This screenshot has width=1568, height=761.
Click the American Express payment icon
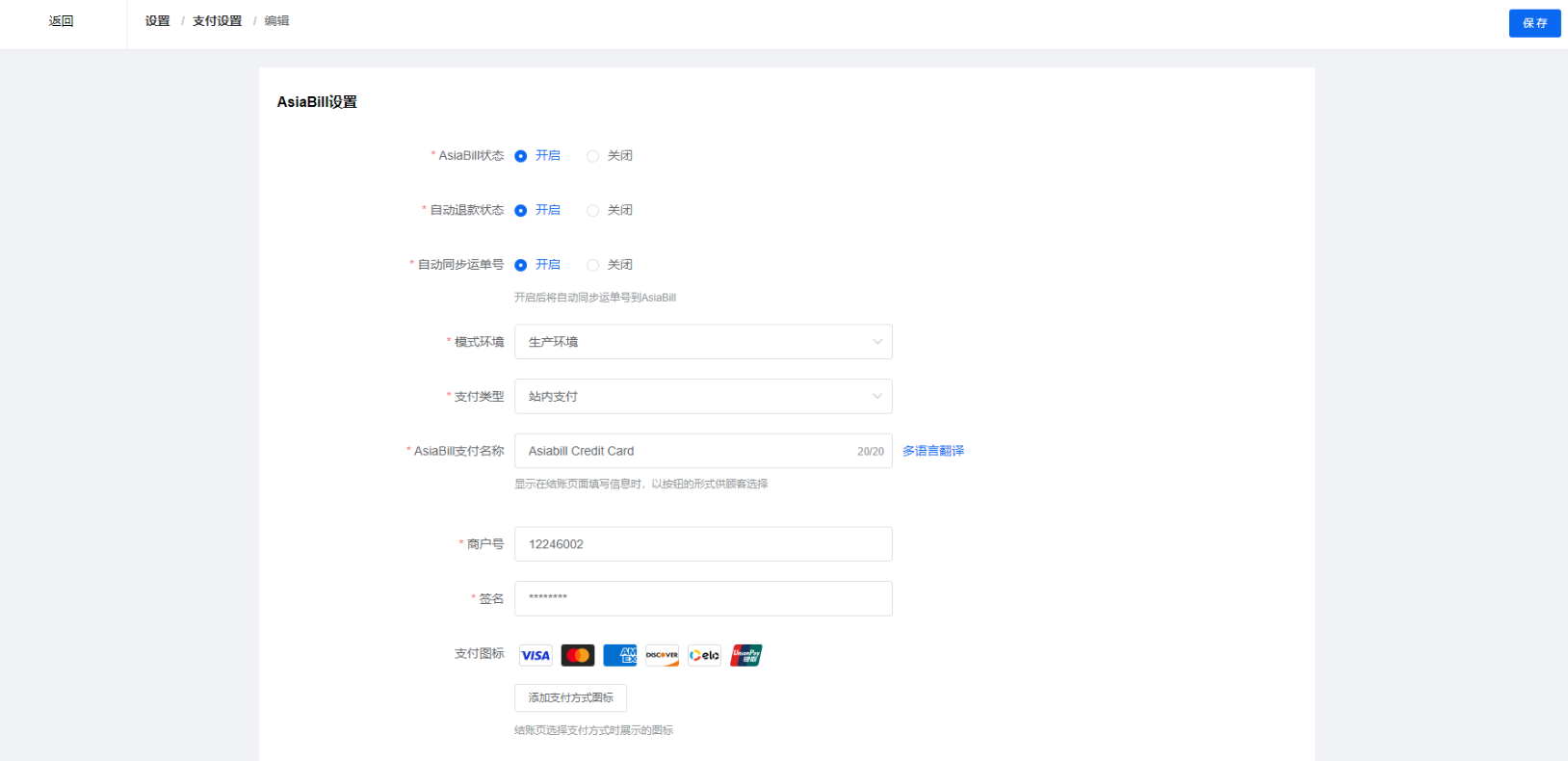pos(620,656)
